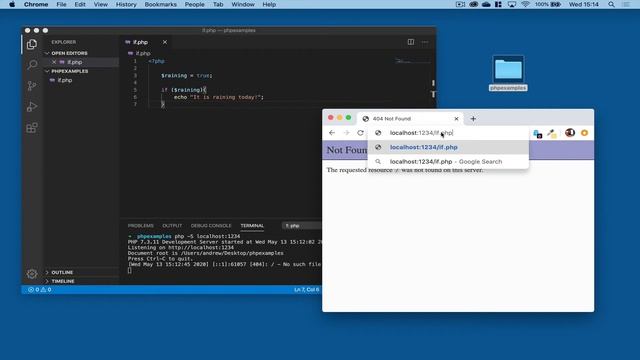Click the Chrome profile avatar
Viewport: 640px width, 360px height.
[570, 133]
